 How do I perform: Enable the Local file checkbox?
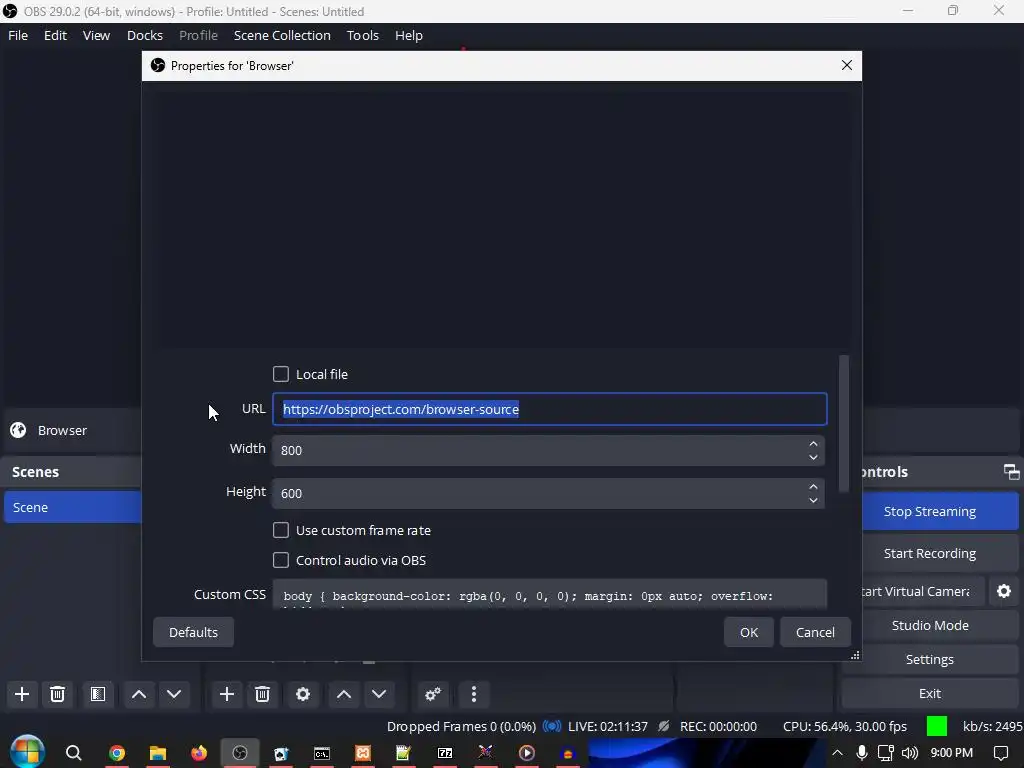click(x=281, y=374)
